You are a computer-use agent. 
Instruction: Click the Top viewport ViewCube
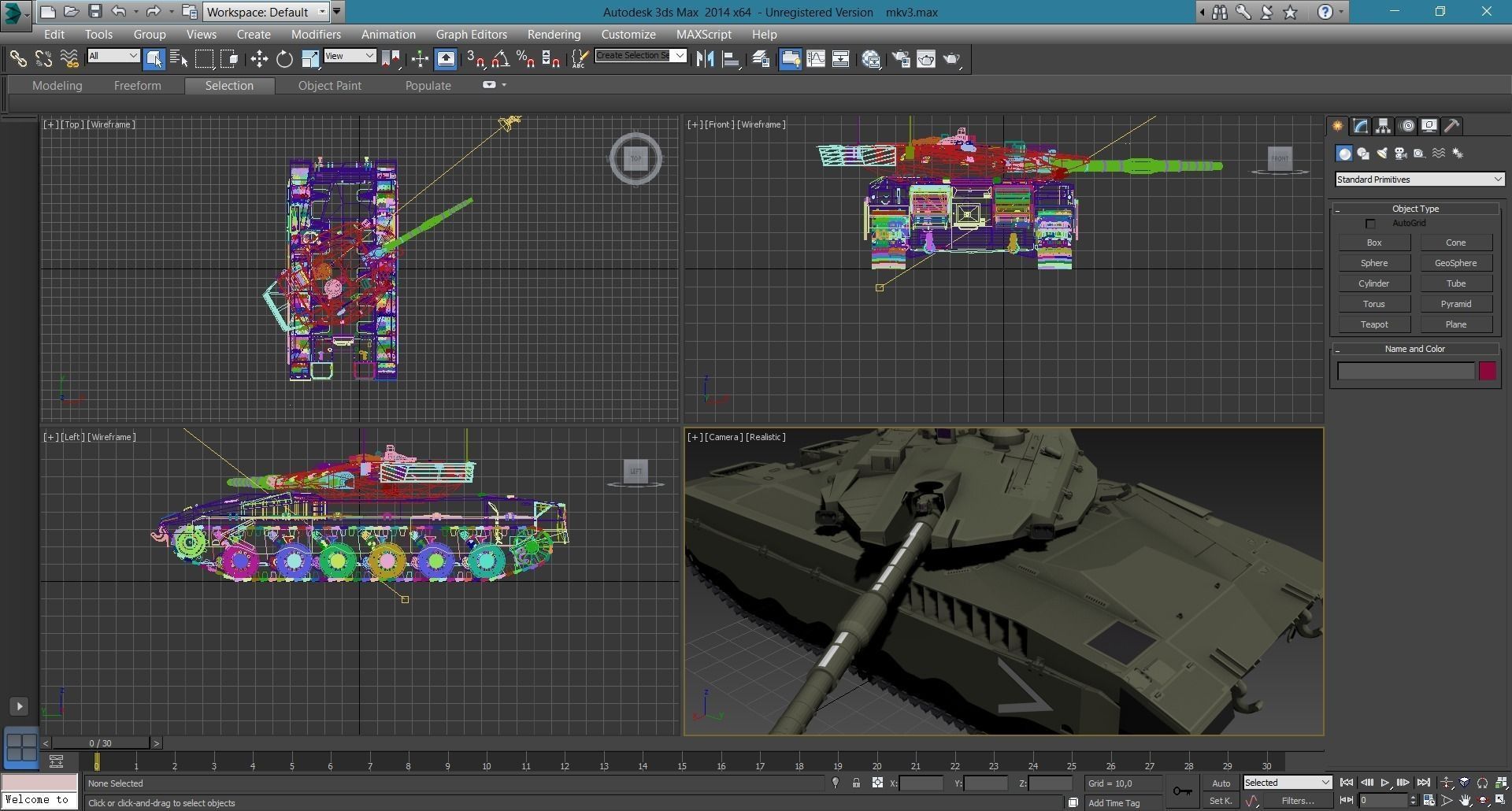click(636, 159)
